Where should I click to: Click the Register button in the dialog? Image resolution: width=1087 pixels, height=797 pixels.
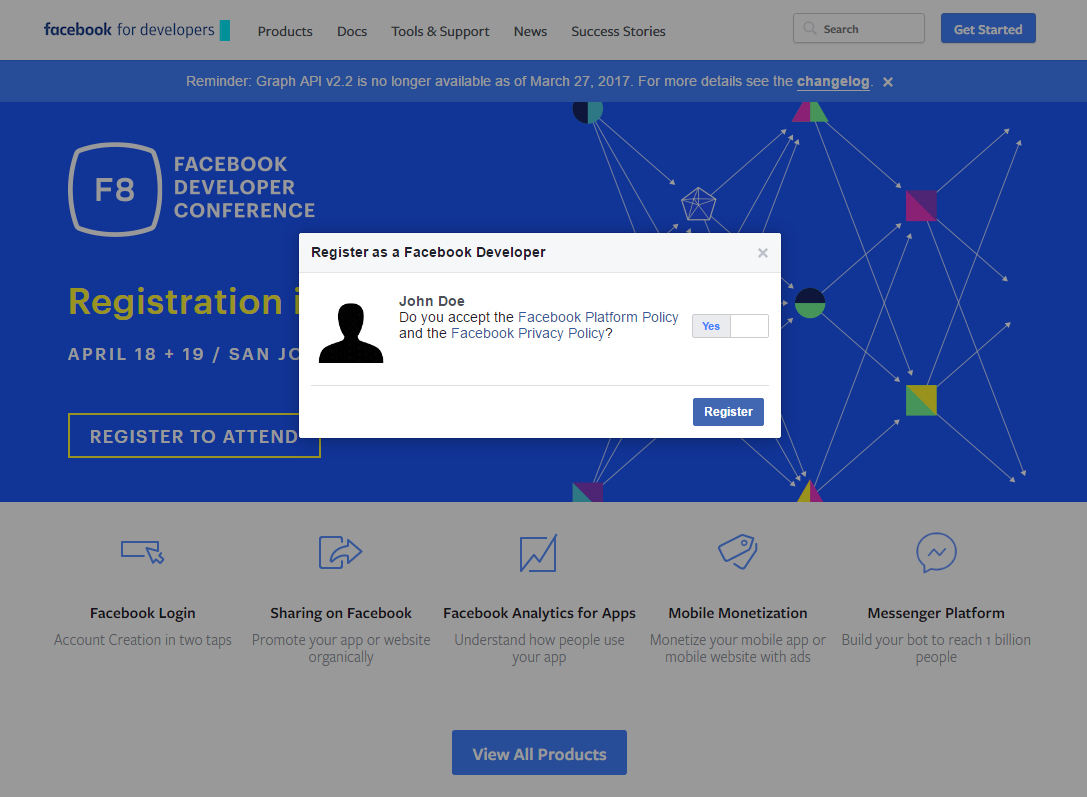pos(728,412)
